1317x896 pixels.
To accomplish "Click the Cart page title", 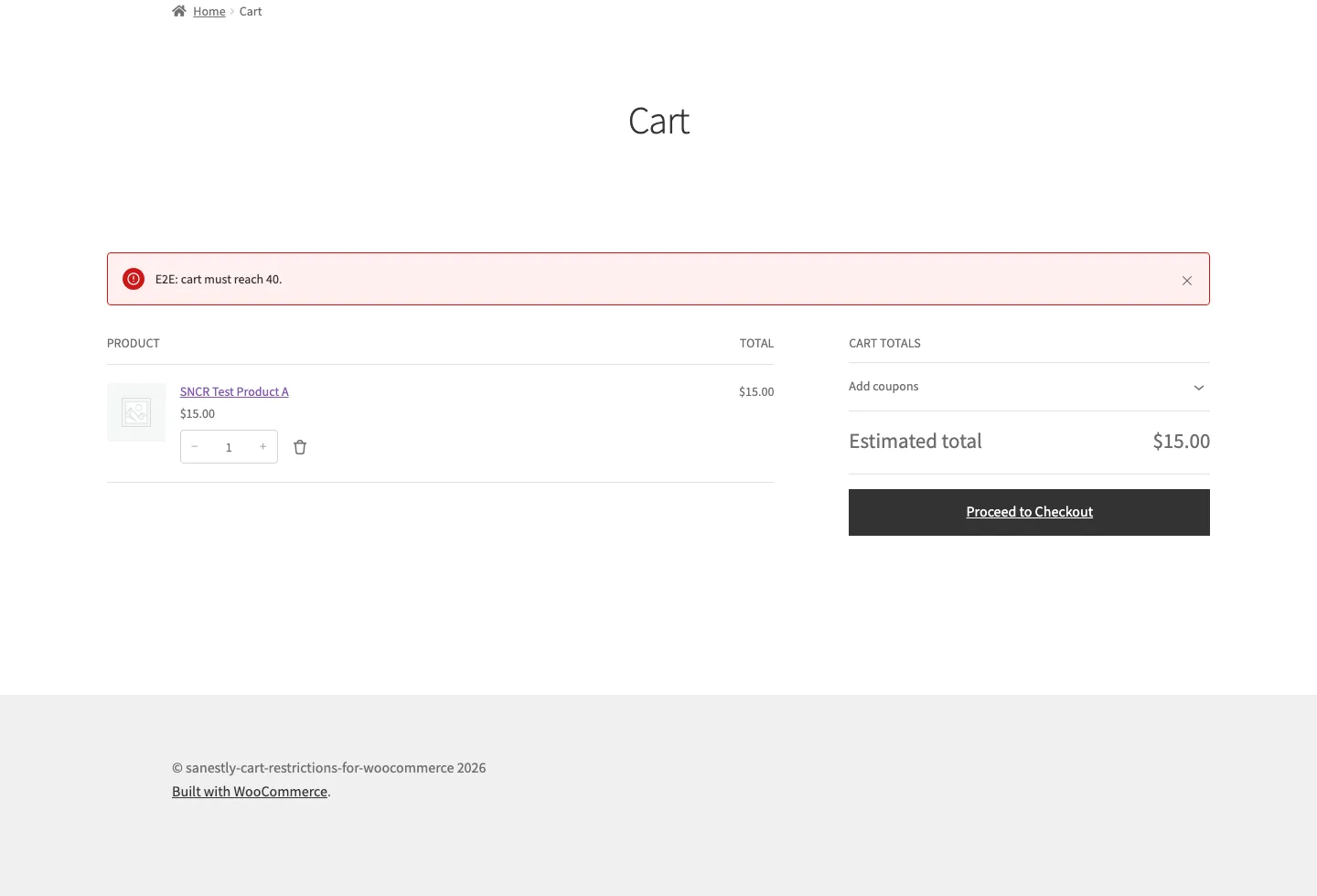I will point(658,121).
